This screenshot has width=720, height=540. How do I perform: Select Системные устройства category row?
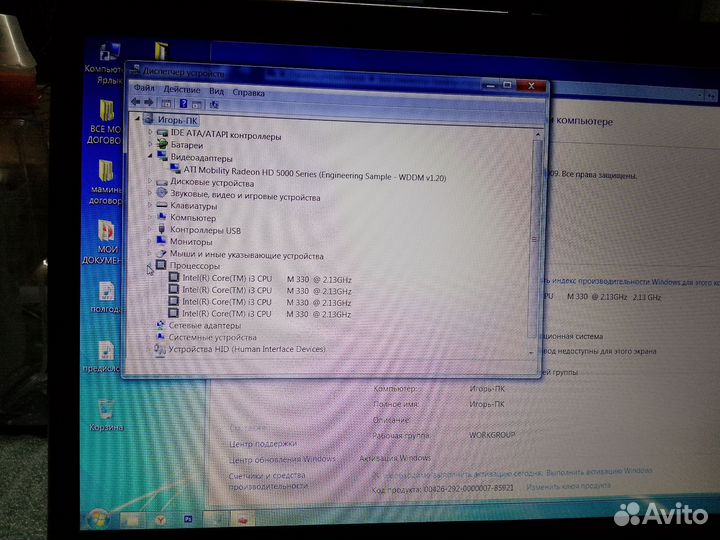pyautogui.click(x=212, y=337)
